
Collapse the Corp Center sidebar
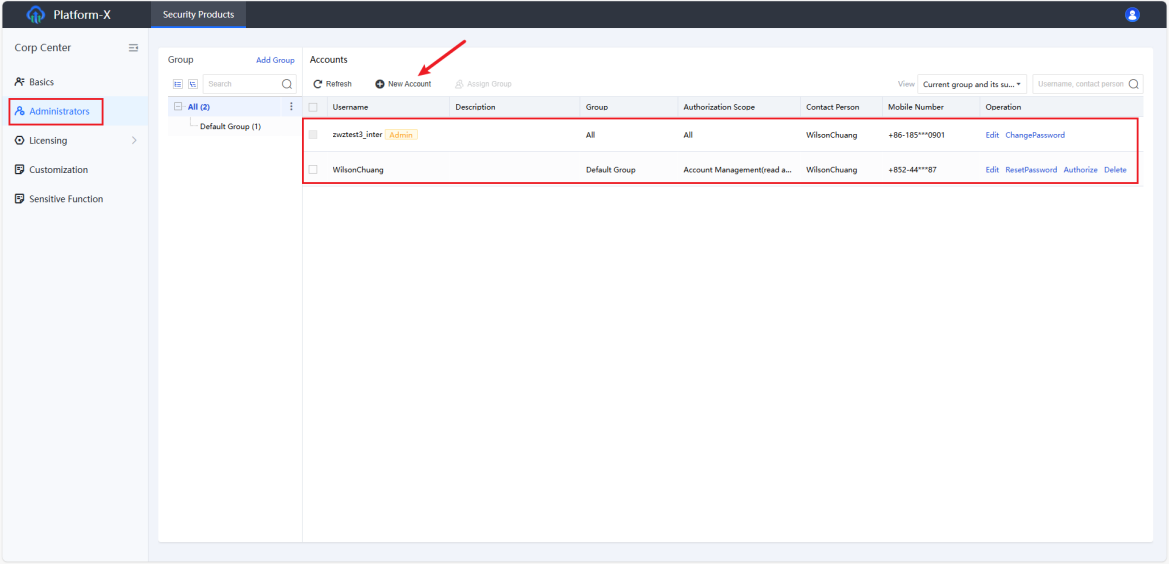[133, 48]
